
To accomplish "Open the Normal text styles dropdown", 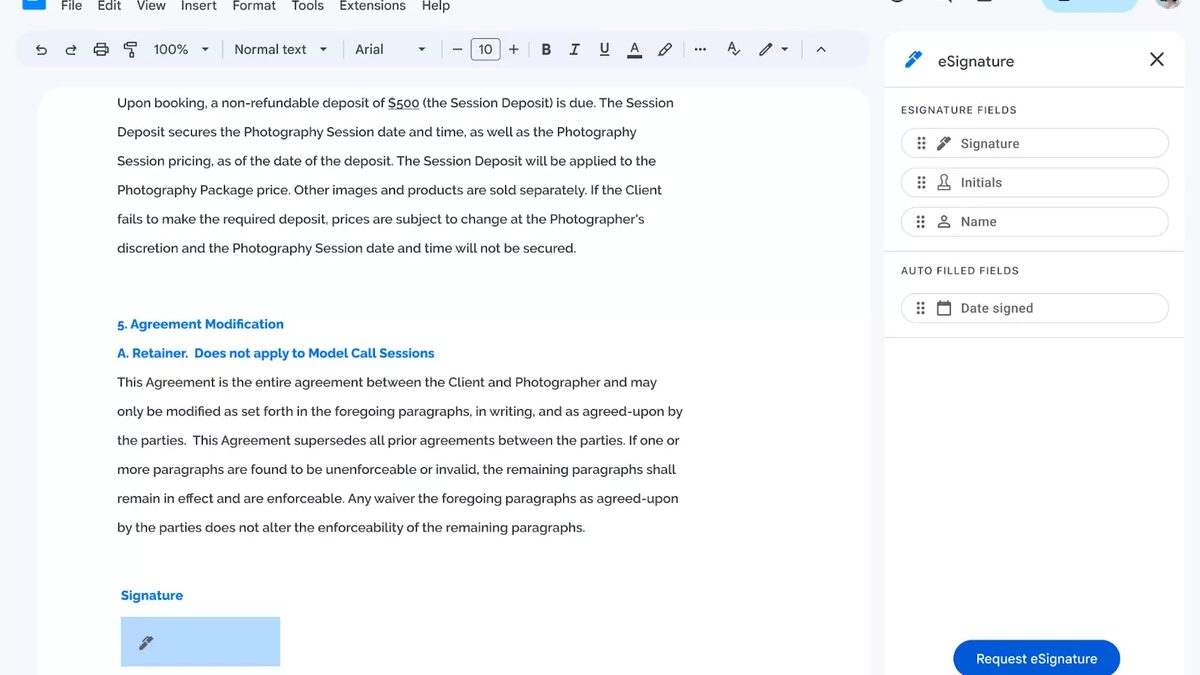I will click(281, 48).
